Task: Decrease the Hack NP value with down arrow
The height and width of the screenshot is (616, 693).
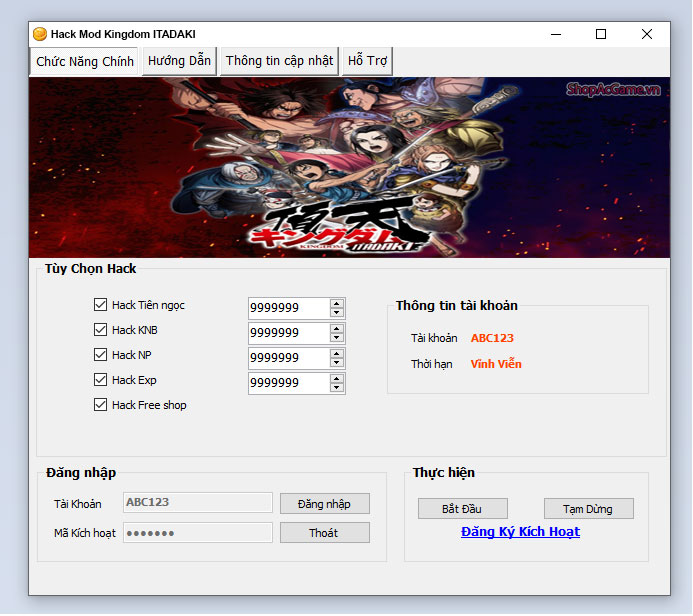Action: [x=337, y=362]
